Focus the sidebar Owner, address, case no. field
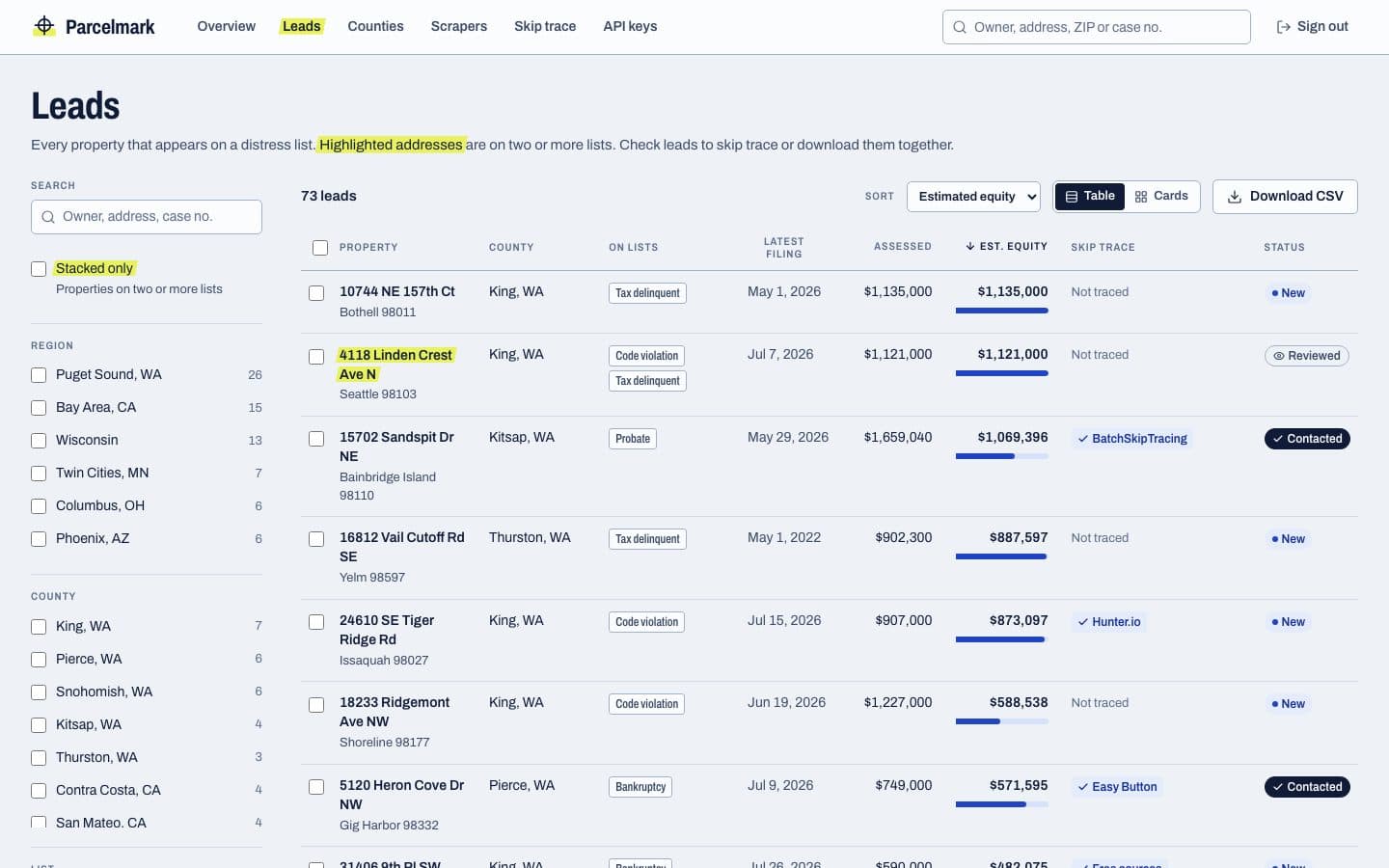This screenshot has height=868, width=1389. click(x=147, y=217)
